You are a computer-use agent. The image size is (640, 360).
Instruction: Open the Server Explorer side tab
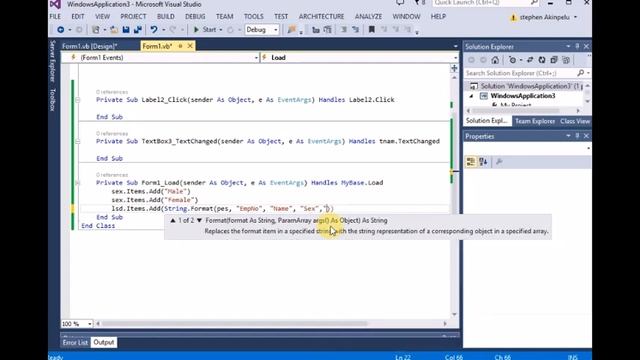[52, 61]
